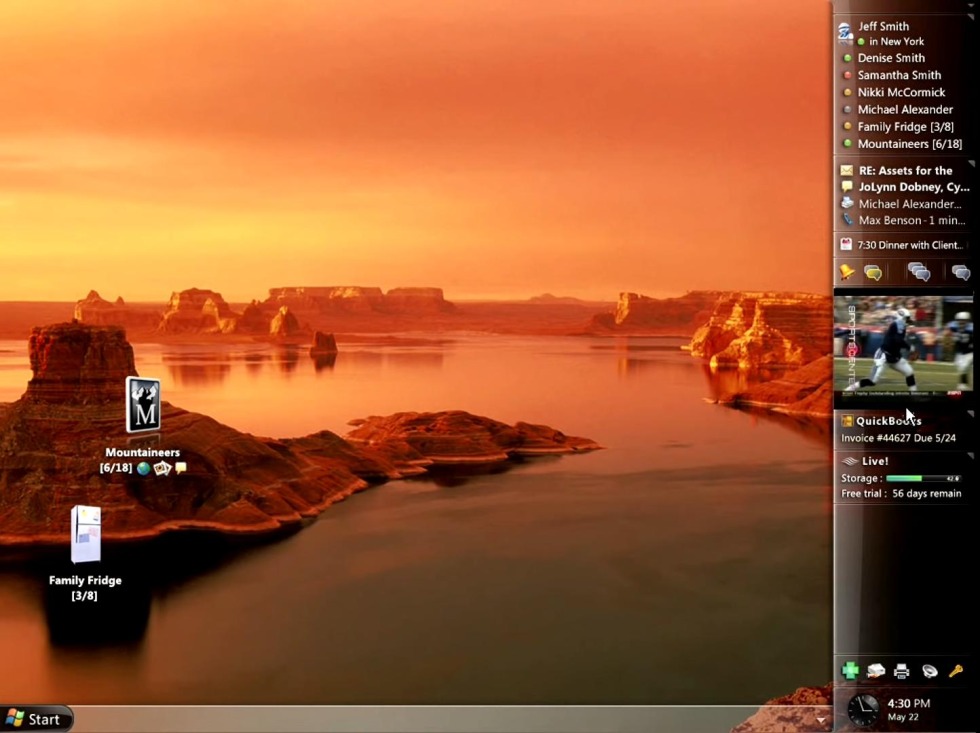Click the speaker volume icon in the sidebar tray
The height and width of the screenshot is (733, 980).
[928, 670]
